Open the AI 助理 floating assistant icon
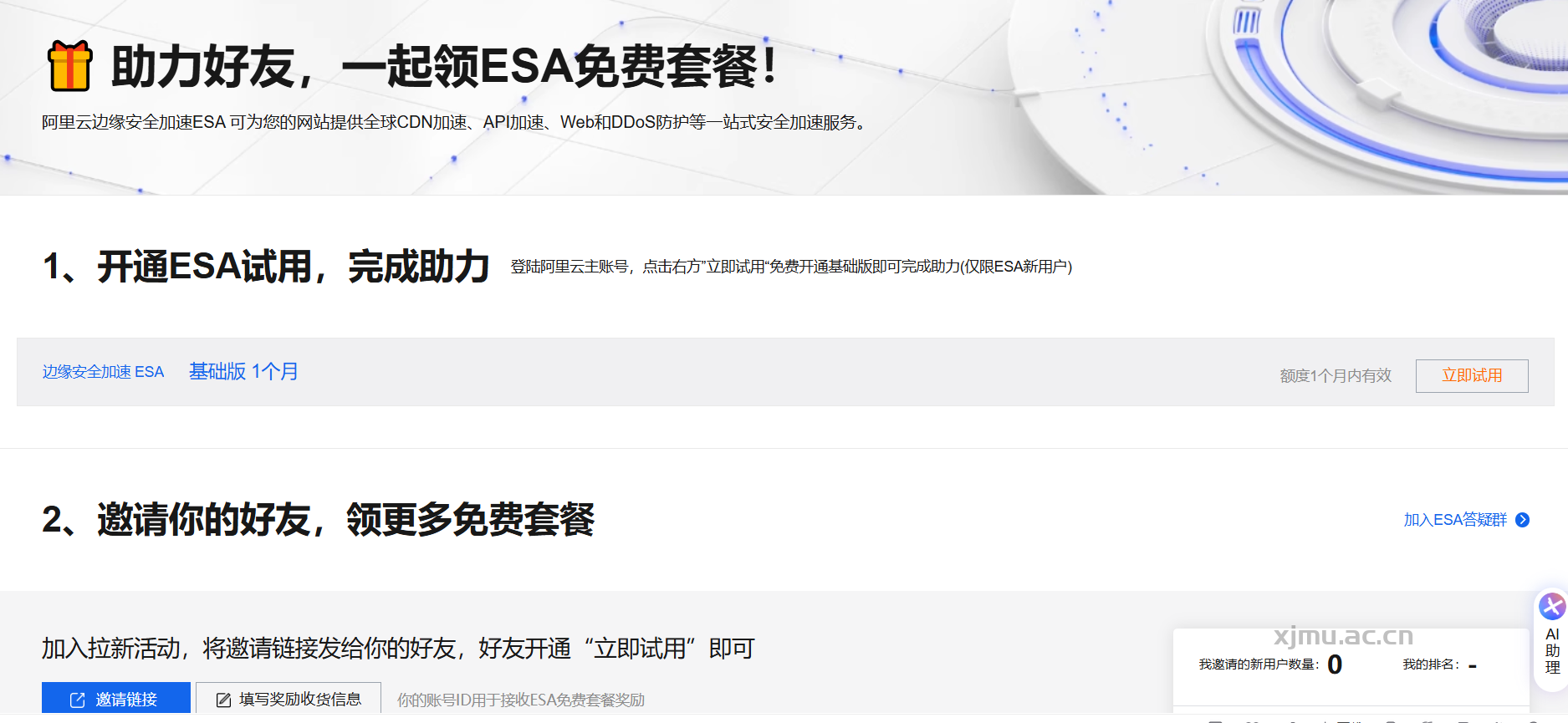The height and width of the screenshot is (723, 1568). click(x=1552, y=606)
